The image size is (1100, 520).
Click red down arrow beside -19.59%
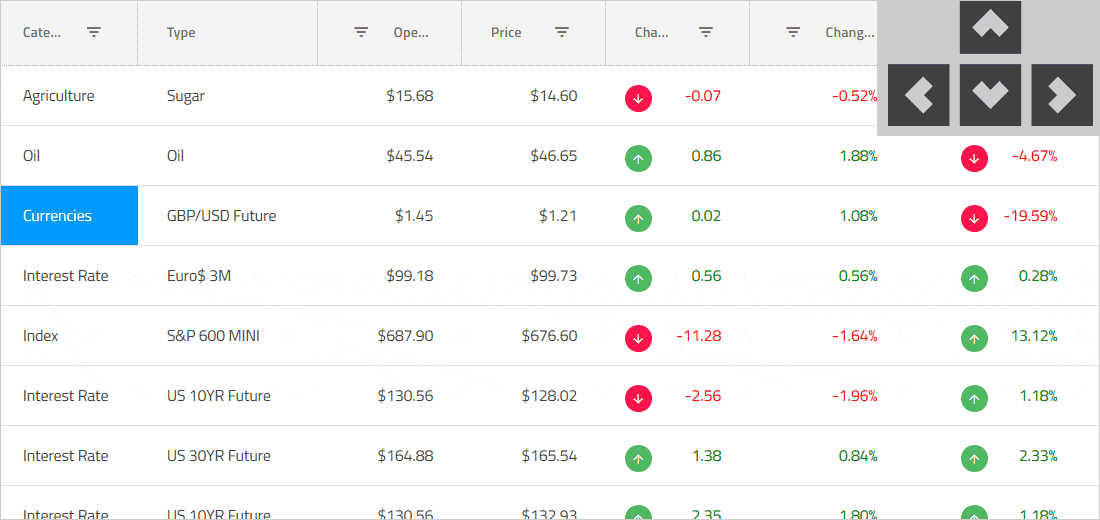pos(974,217)
